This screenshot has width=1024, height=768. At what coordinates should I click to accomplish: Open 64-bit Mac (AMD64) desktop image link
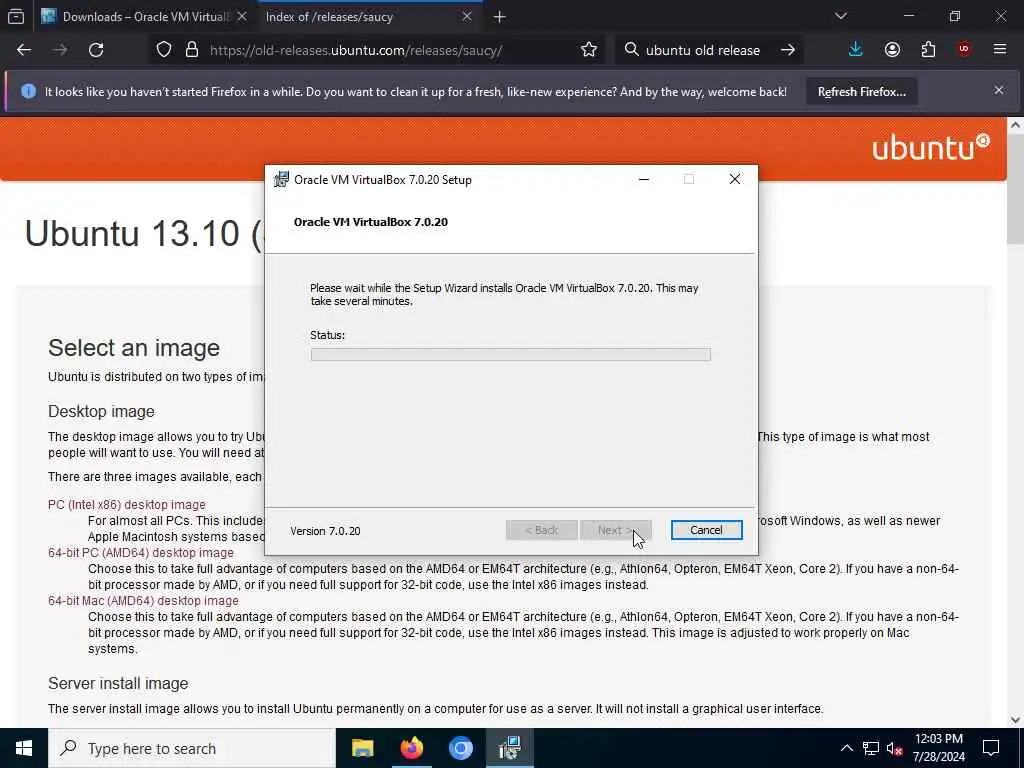(x=143, y=601)
